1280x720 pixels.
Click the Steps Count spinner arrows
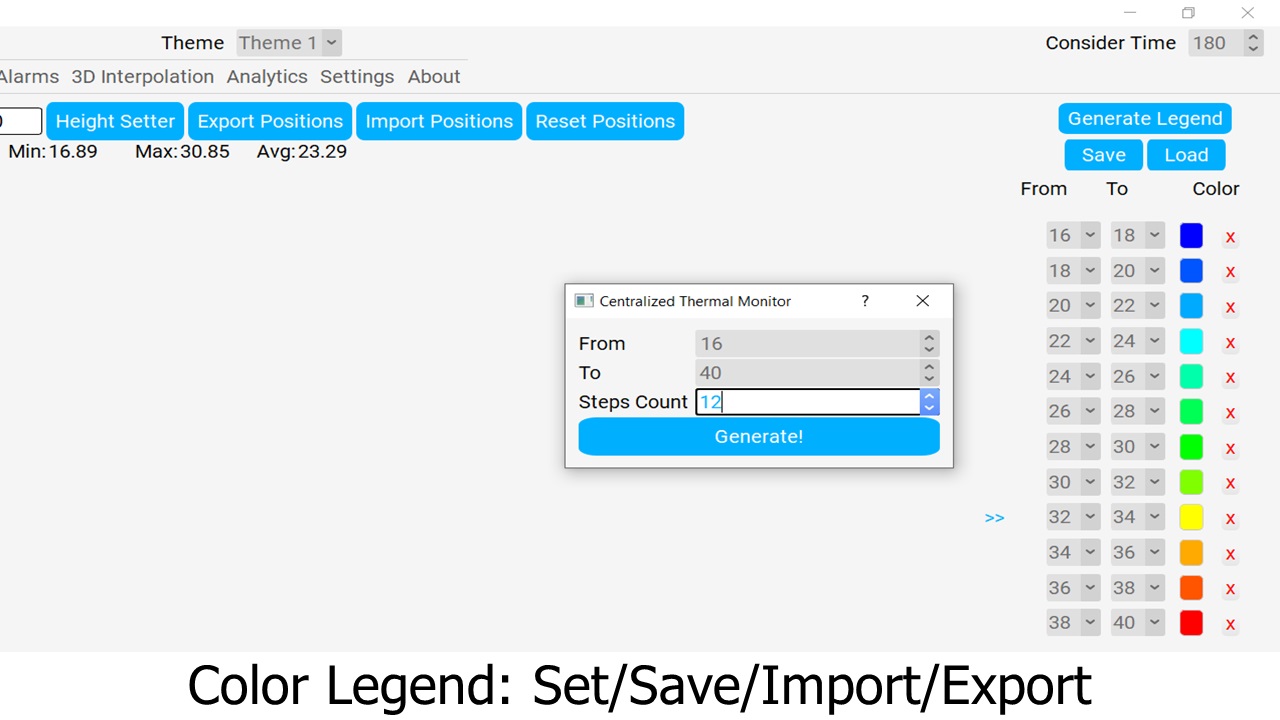click(929, 402)
